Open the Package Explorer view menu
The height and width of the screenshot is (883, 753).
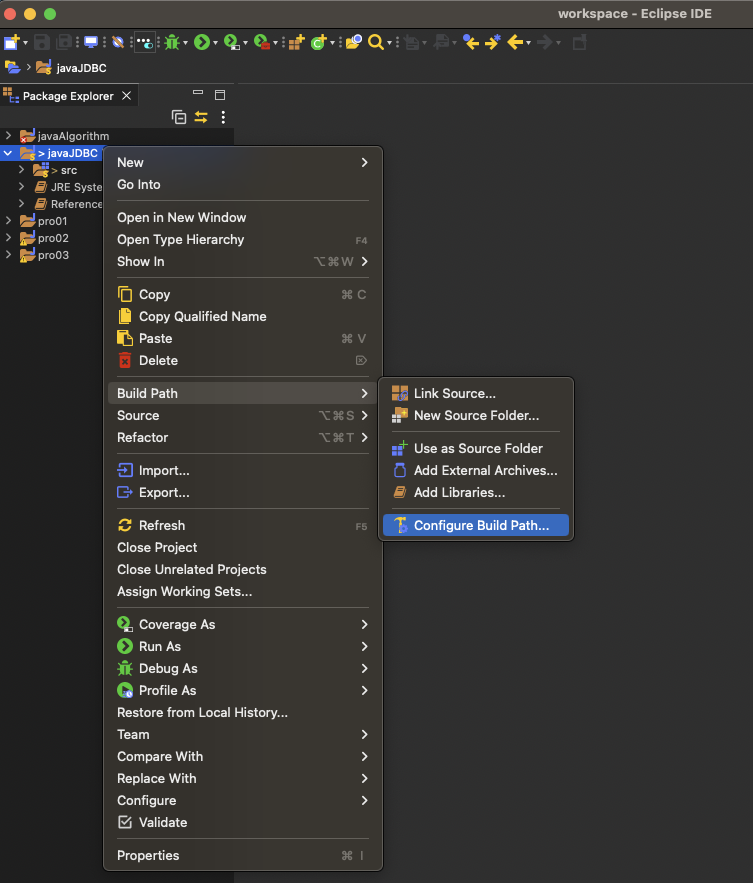pos(223,117)
